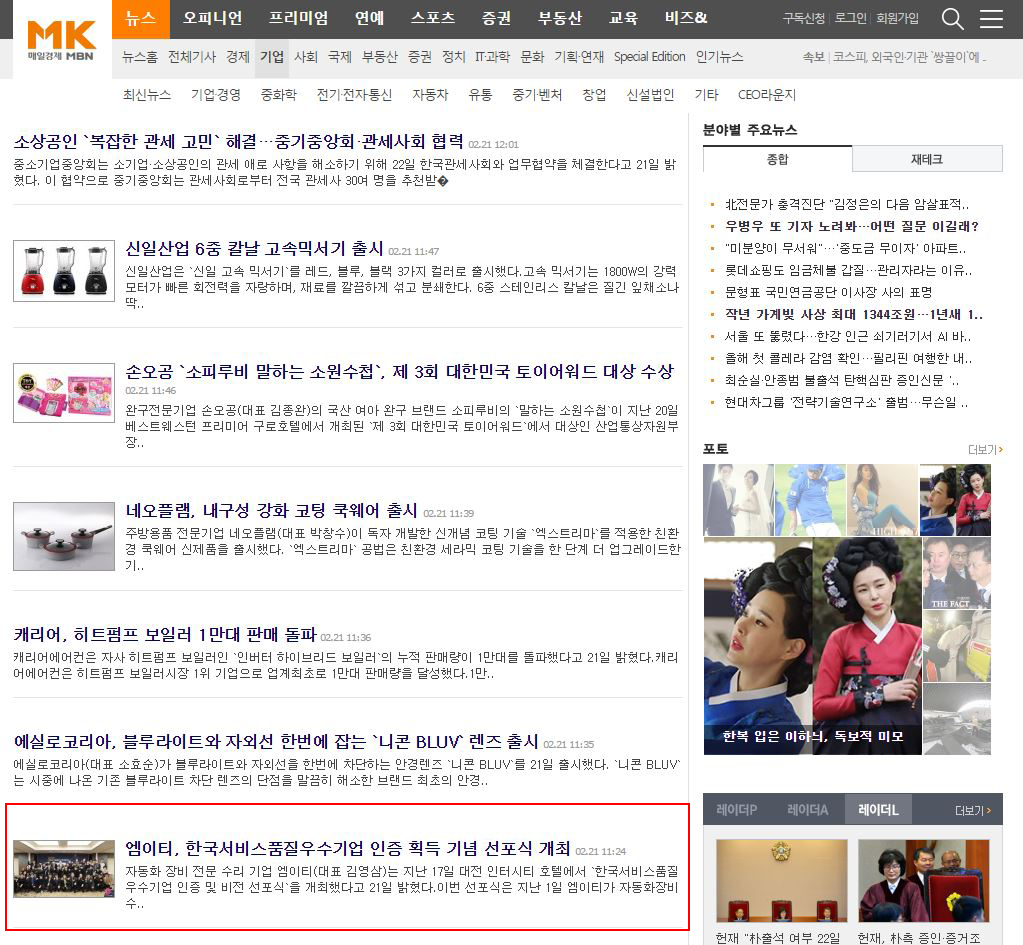Open 신일산업 고속믹서기 article headline
Viewport: 1023px width, 945px height.
[254, 248]
